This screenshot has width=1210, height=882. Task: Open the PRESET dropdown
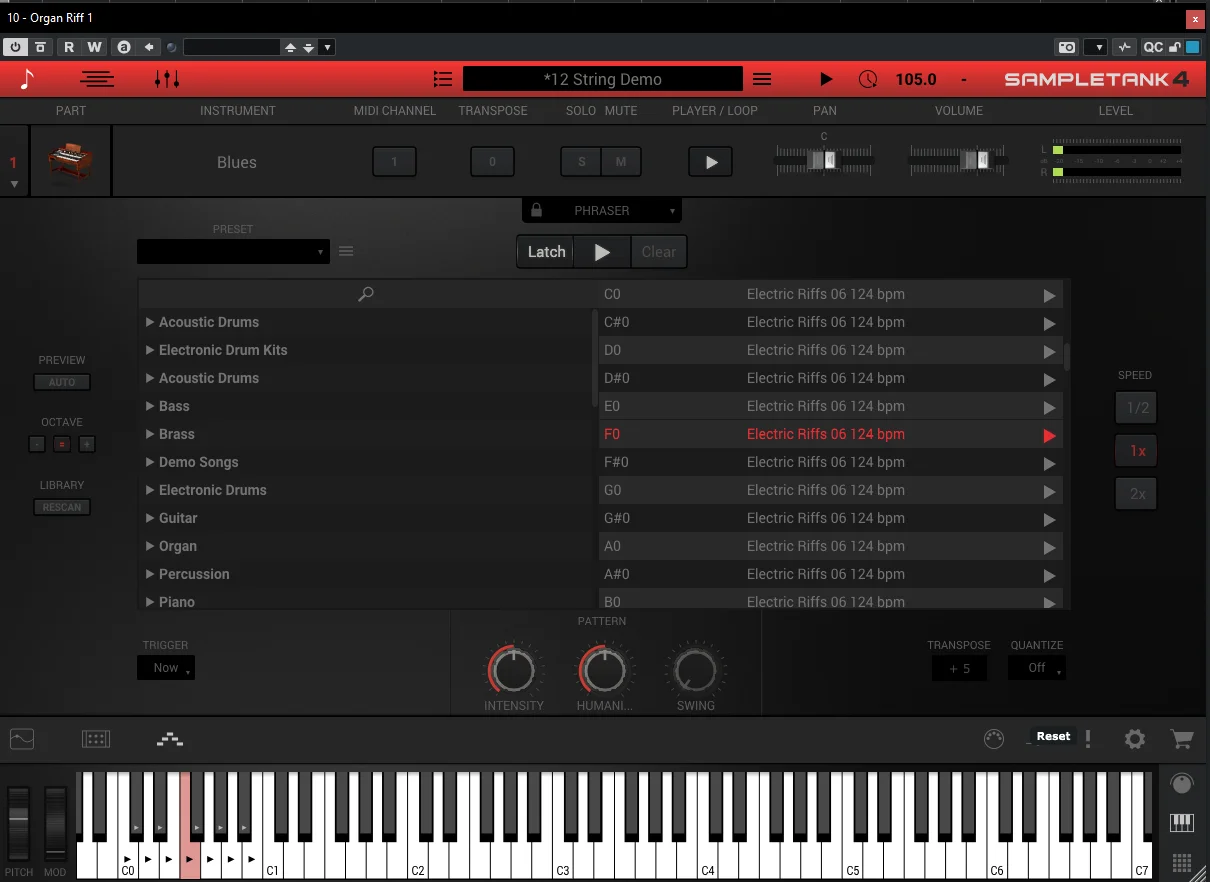pos(233,251)
